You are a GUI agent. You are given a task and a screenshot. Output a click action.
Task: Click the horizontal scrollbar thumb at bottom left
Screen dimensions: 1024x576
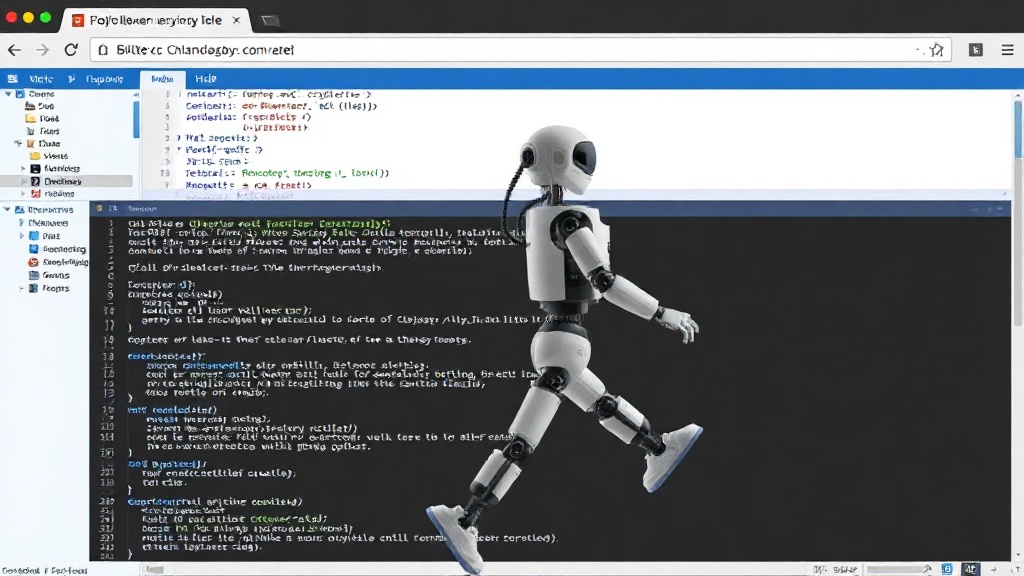click(155, 569)
